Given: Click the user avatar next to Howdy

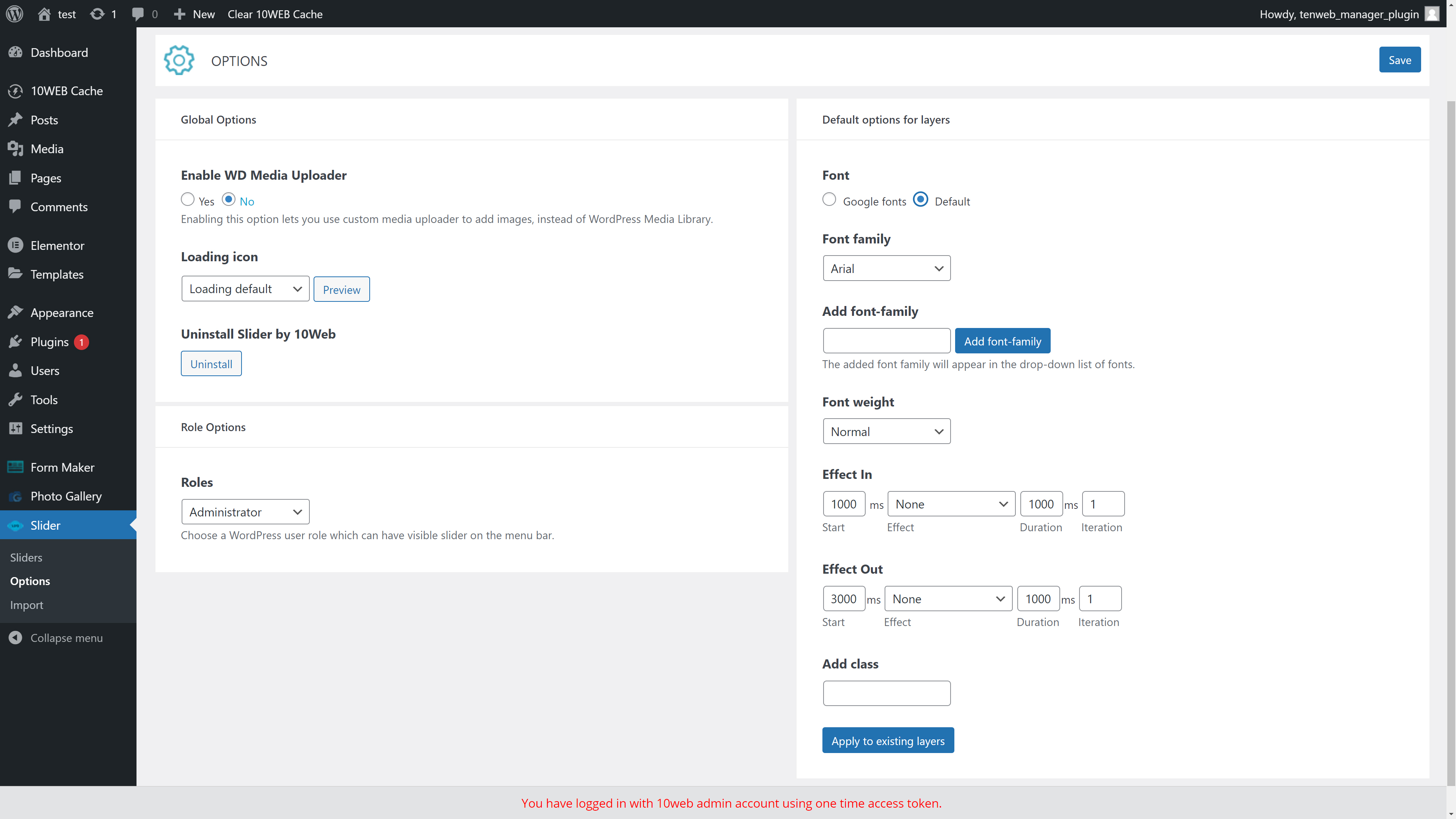Looking at the screenshot, I should [x=1432, y=14].
